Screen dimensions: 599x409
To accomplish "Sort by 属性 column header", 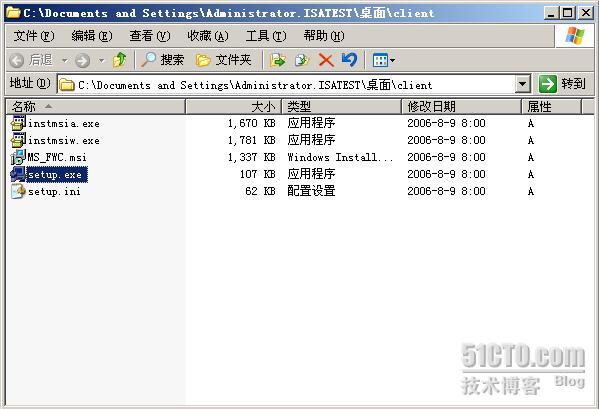I will point(551,107).
